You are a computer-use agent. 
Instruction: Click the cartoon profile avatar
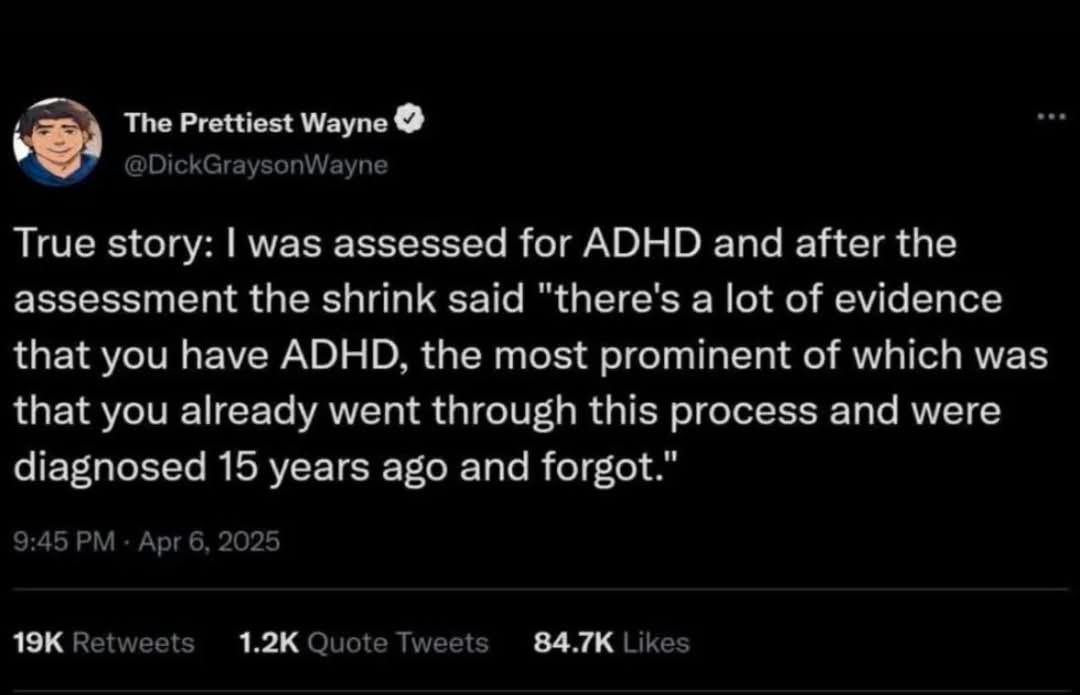point(57,141)
